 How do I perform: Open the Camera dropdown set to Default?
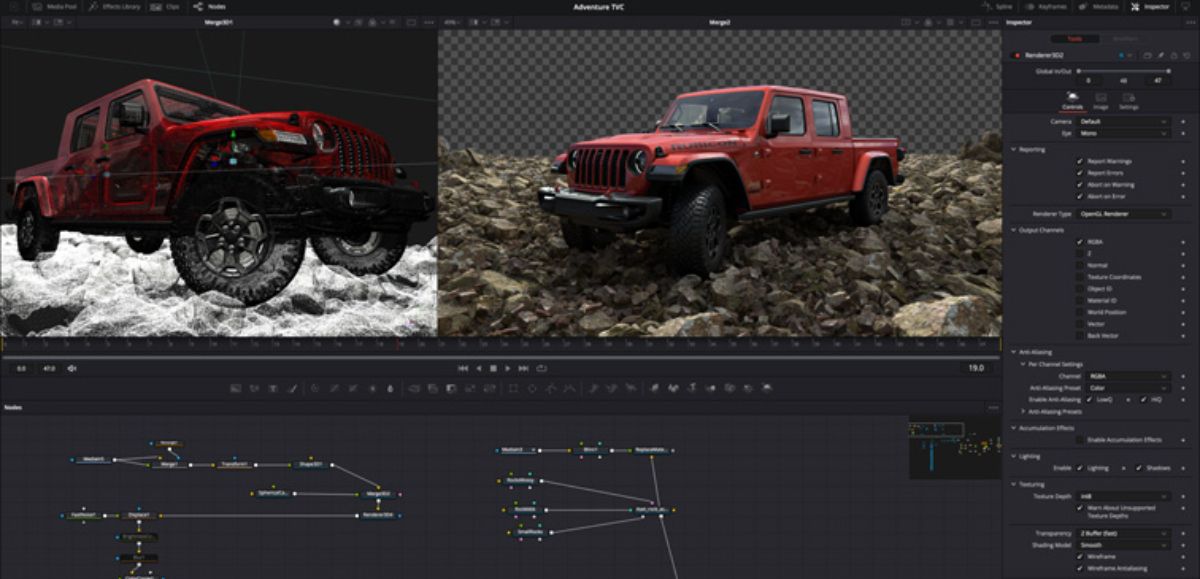pyautogui.click(x=1122, y=121)
